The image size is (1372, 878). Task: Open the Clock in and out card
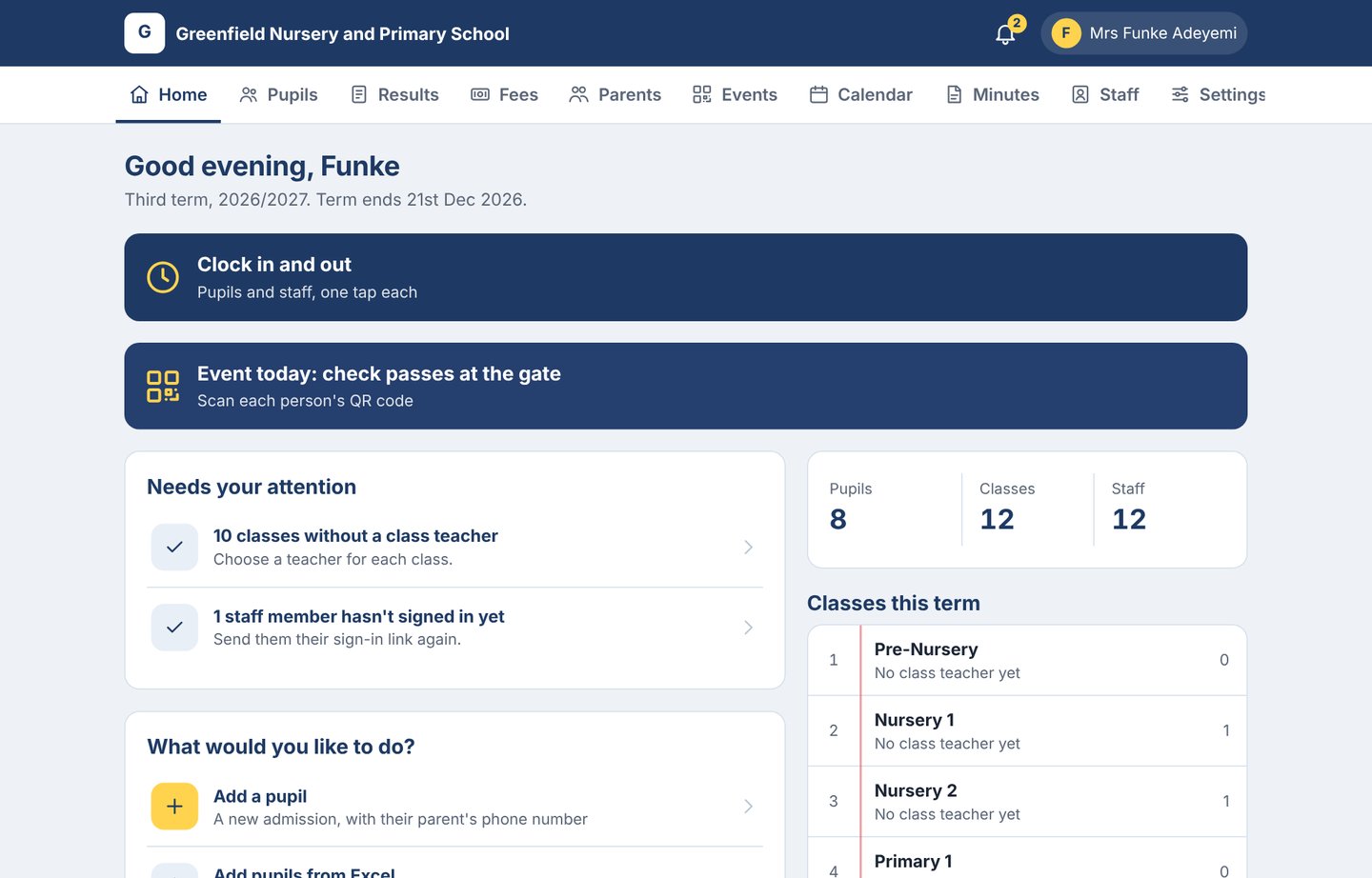click(x=686, y=277)
